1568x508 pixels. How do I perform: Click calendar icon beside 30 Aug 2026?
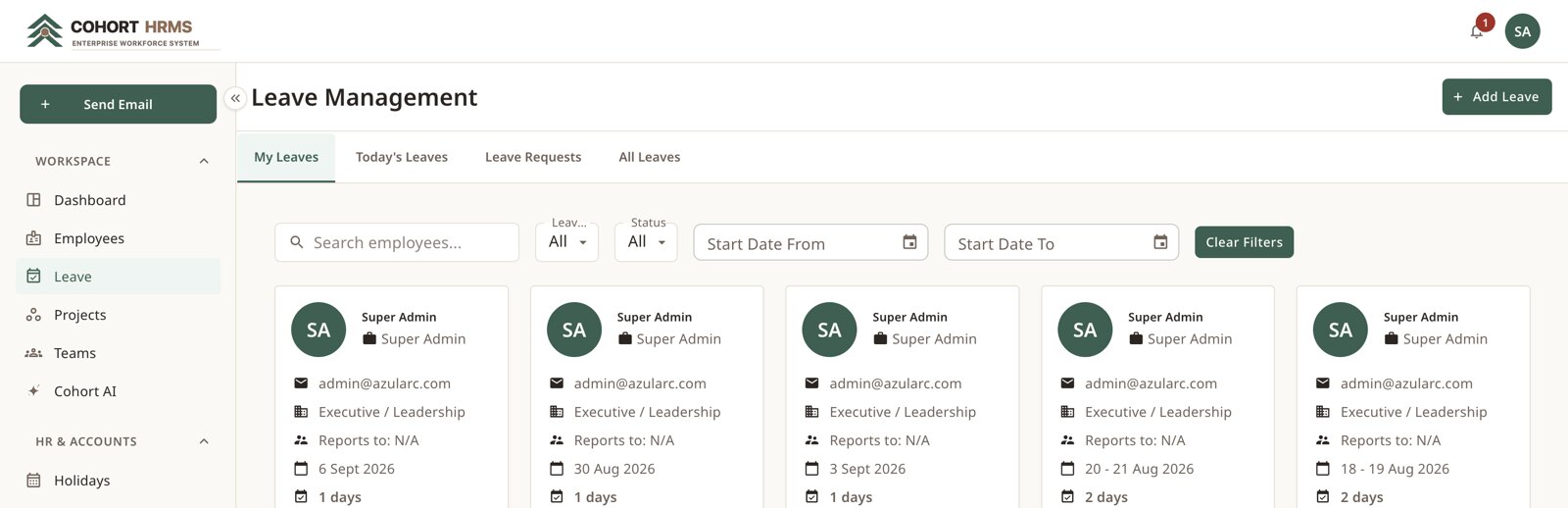pyautogui.click(x=557, y=469)
